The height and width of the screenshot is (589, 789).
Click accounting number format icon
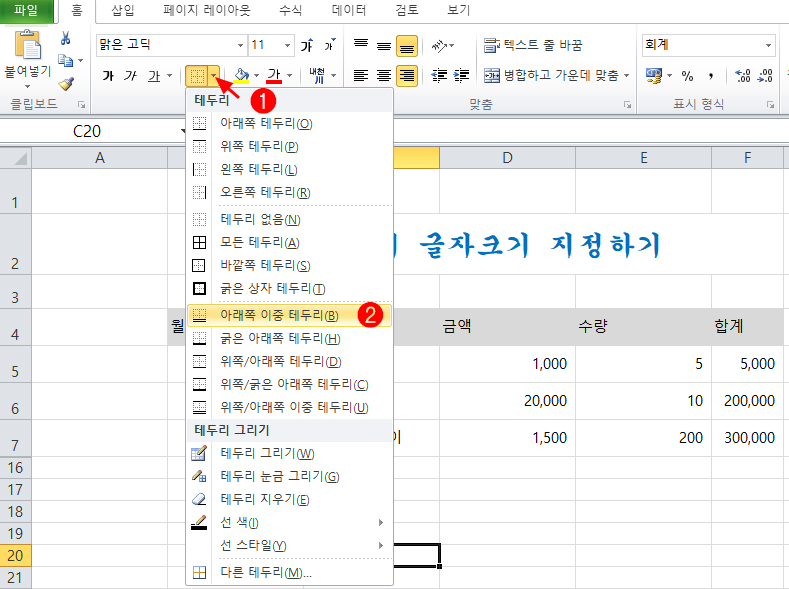654,76
